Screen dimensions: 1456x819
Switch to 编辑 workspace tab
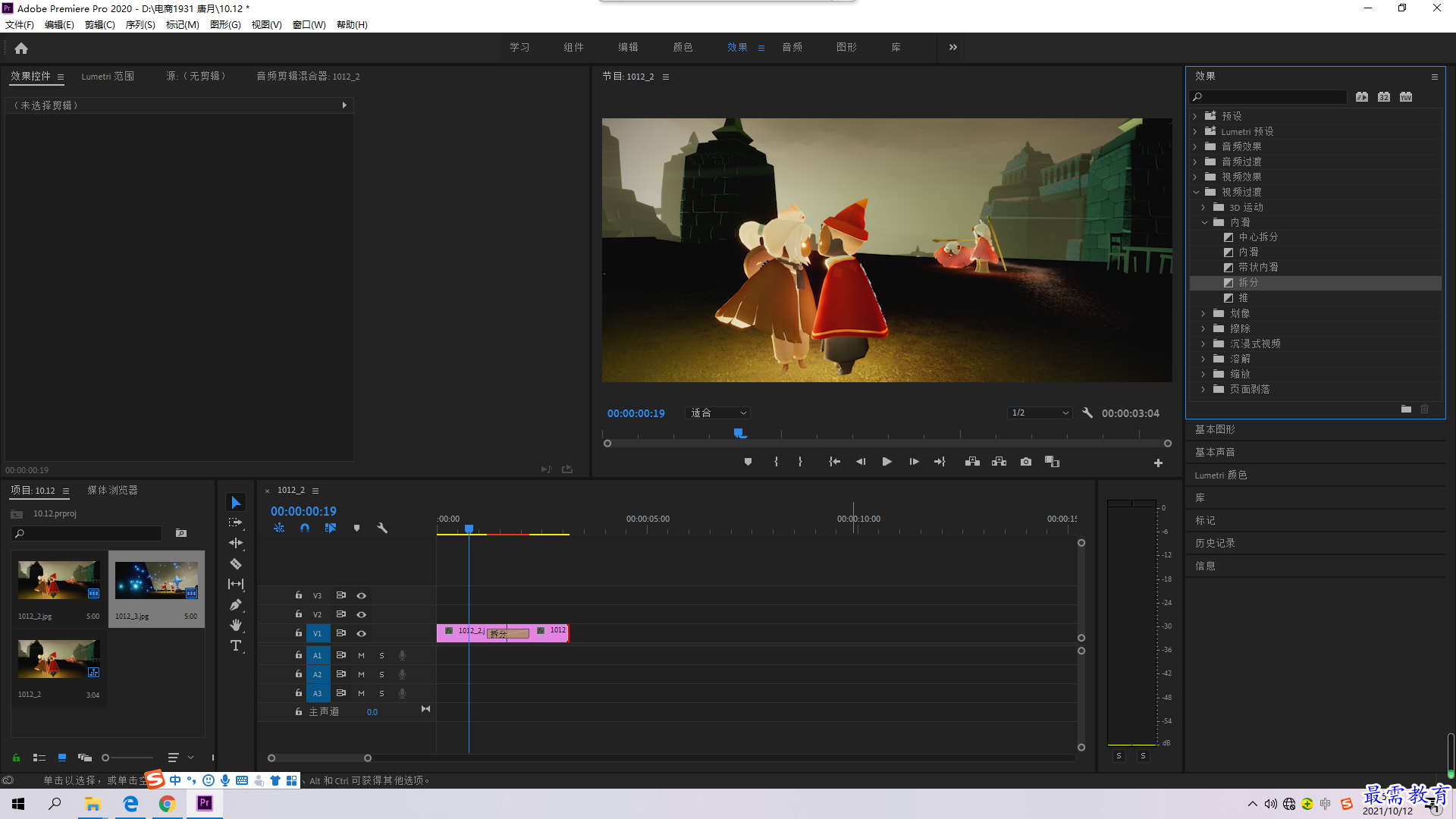coord(628,47)
